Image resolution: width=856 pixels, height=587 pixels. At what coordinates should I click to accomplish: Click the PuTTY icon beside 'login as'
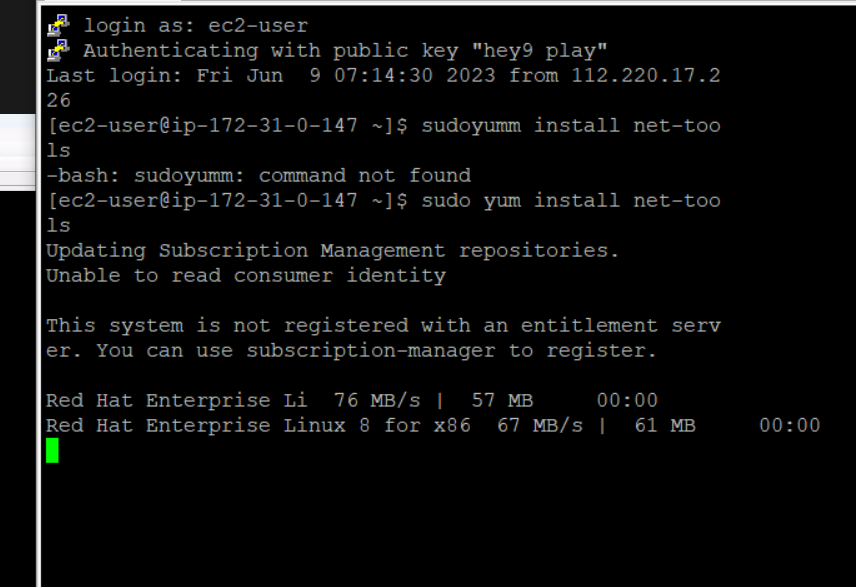pos(58,26)
